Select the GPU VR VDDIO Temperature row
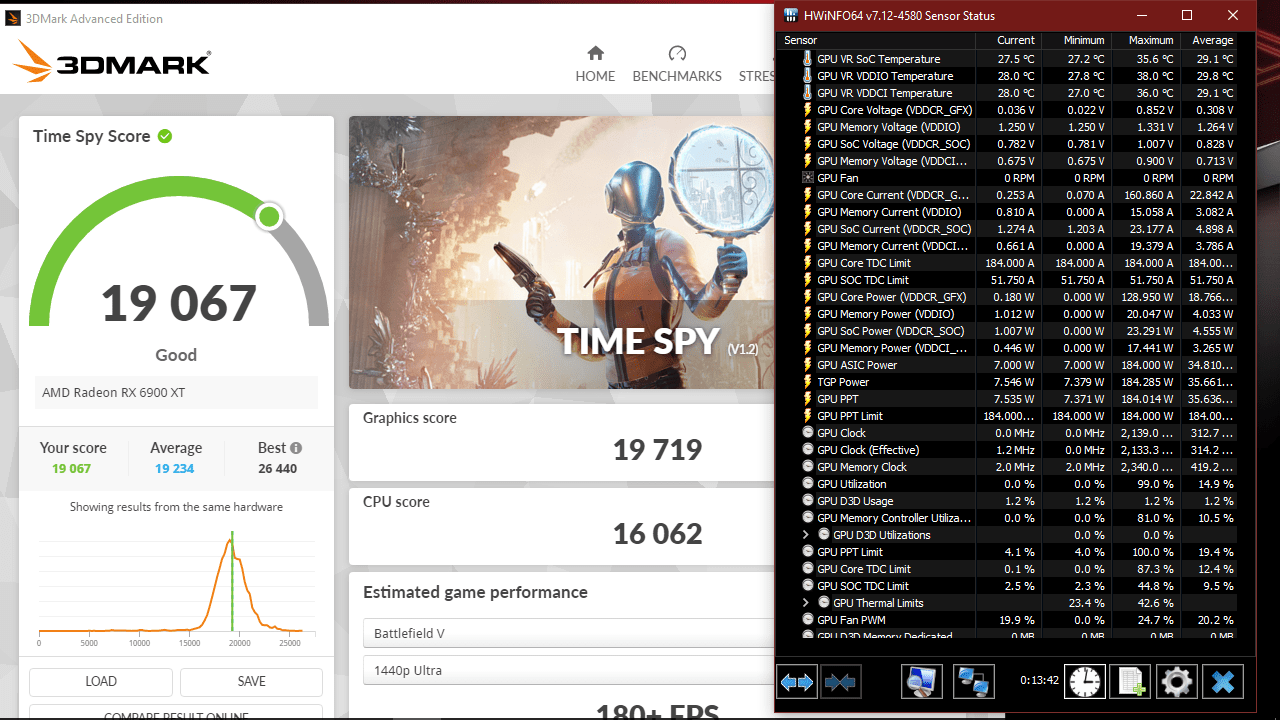1280x720 pixels. coord(1008,76)
